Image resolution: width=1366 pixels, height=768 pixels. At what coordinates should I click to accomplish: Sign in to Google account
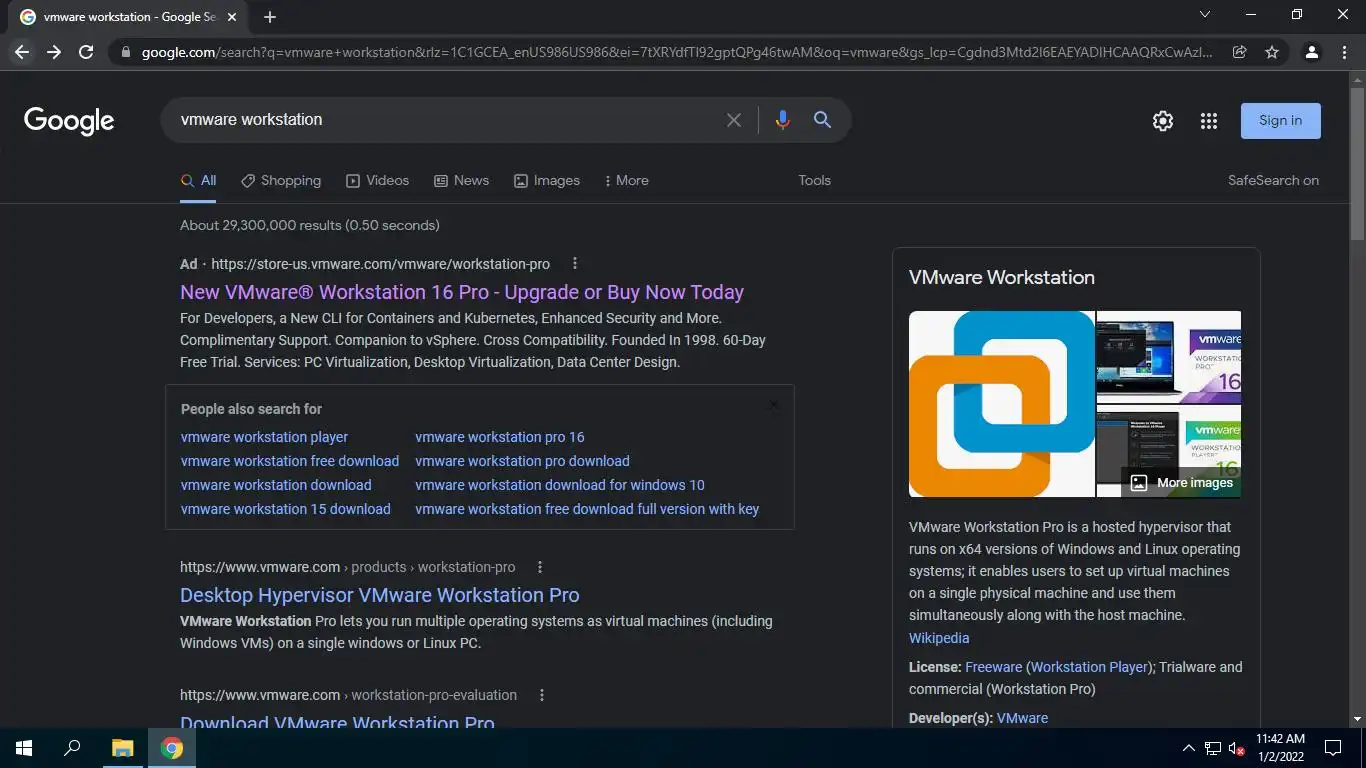[x=1280, y=120]
